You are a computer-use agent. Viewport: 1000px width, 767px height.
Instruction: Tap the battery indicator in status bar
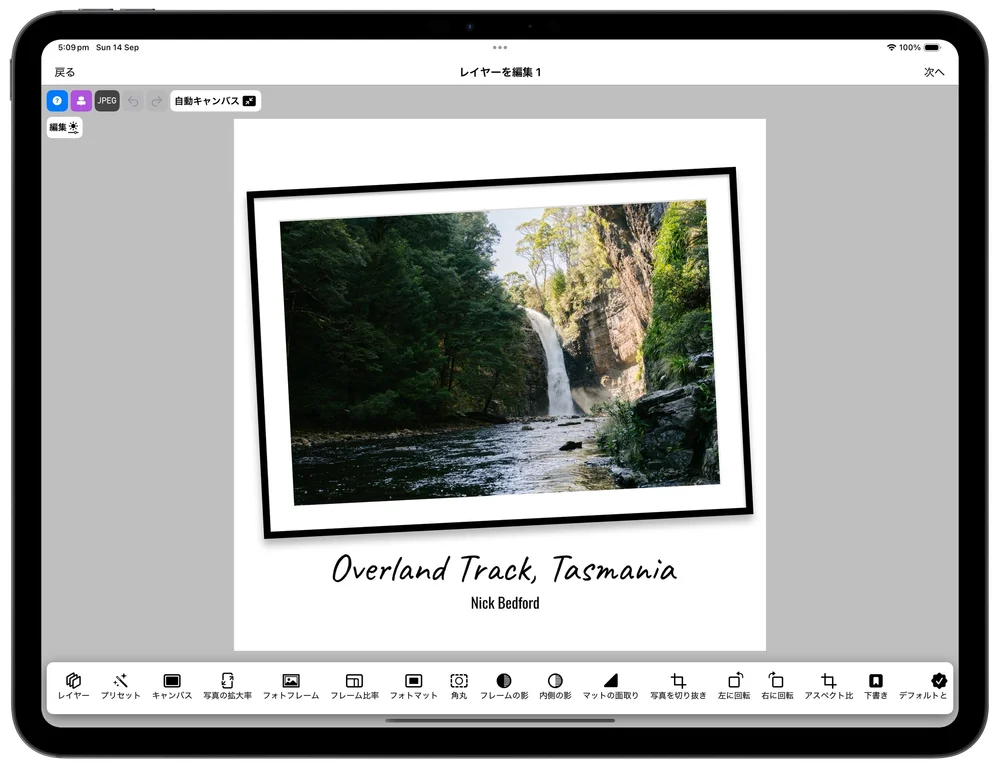click(932, 47)
